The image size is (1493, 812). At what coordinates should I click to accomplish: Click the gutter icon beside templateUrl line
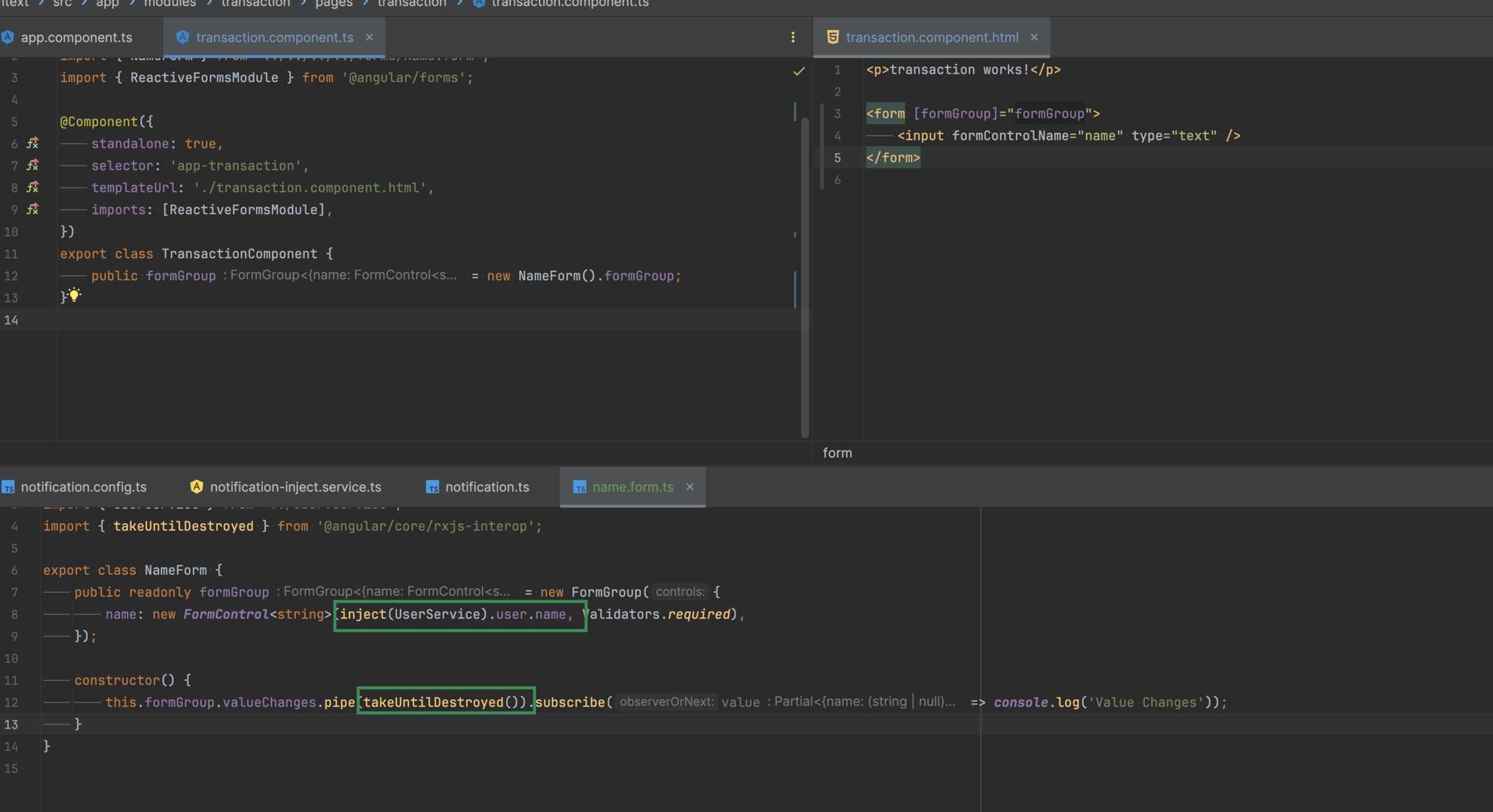pos(33,188)
